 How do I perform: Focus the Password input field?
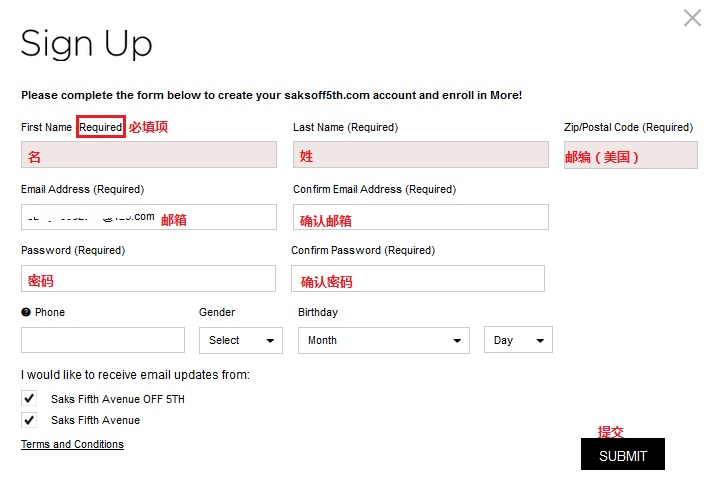[148, 279]
